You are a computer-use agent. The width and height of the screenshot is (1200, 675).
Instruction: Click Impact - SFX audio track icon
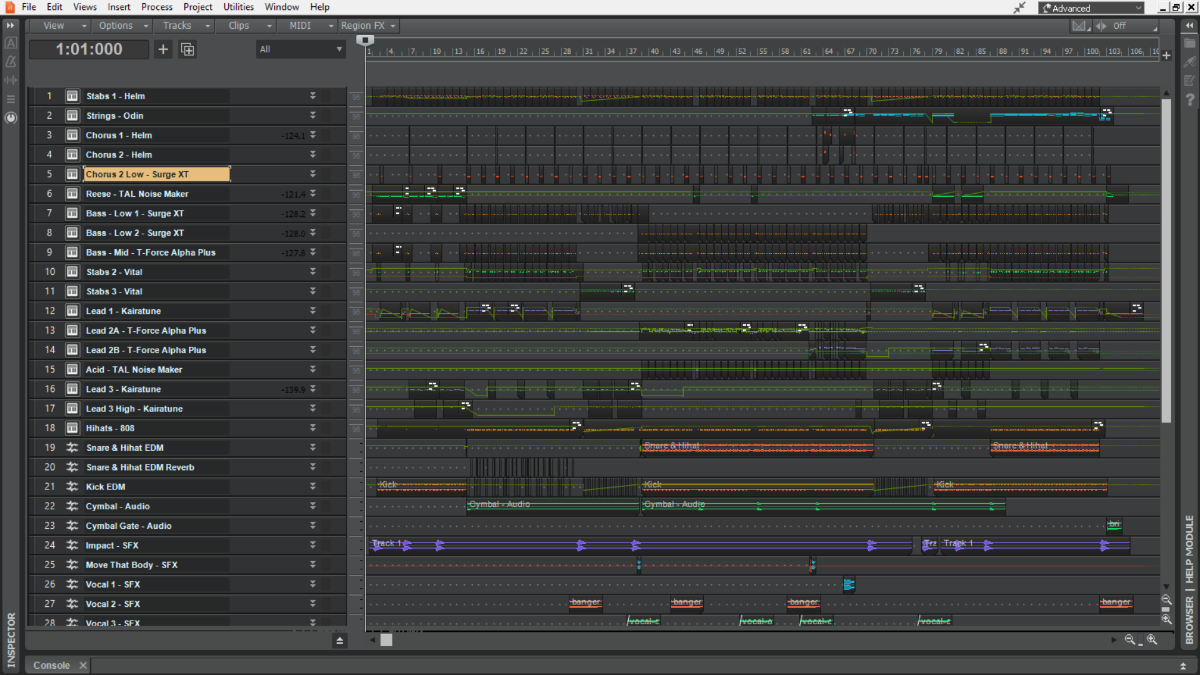72,545
